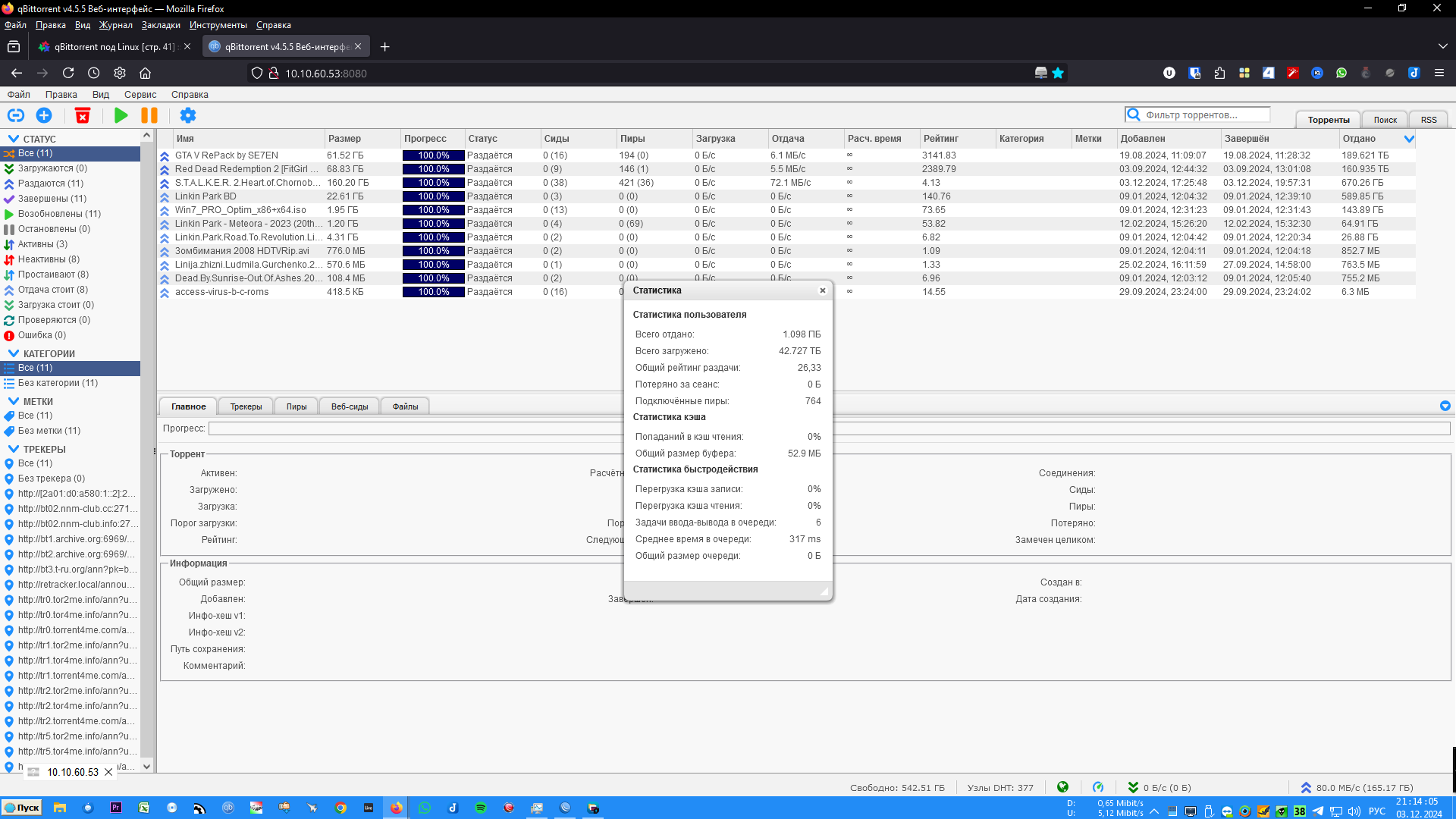
Task: Click progress bar of Red Dead Redemption 2
Action: pyautogui.click(x=433, y=169)
